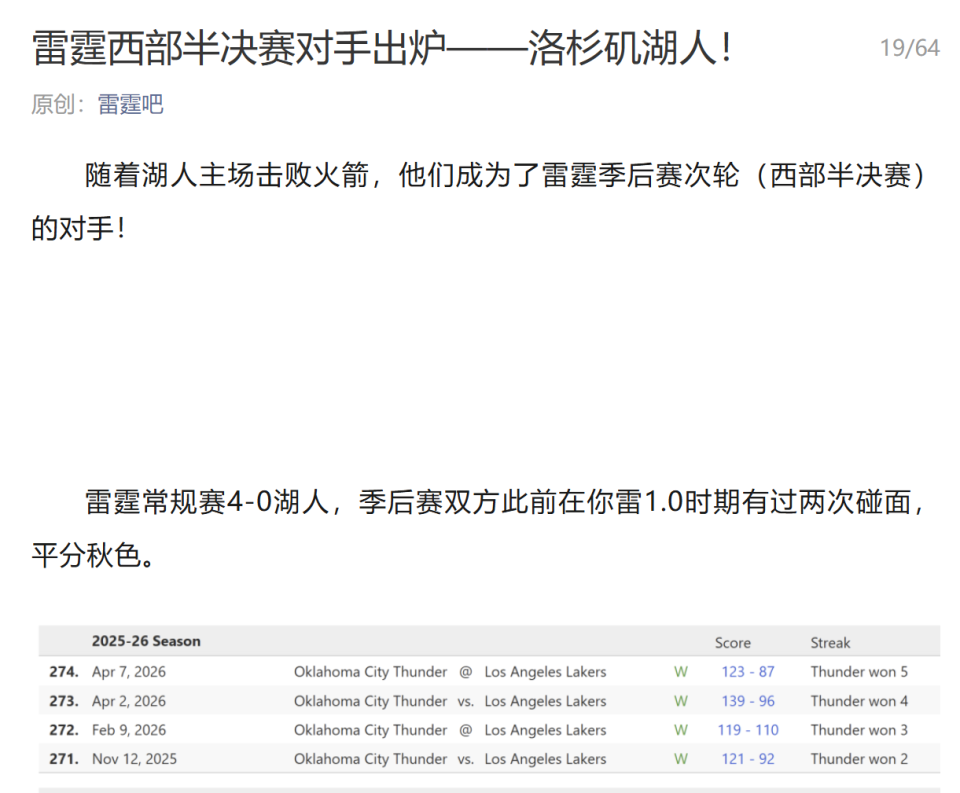
Task: Select game number 274.
Action: point(64,672)
